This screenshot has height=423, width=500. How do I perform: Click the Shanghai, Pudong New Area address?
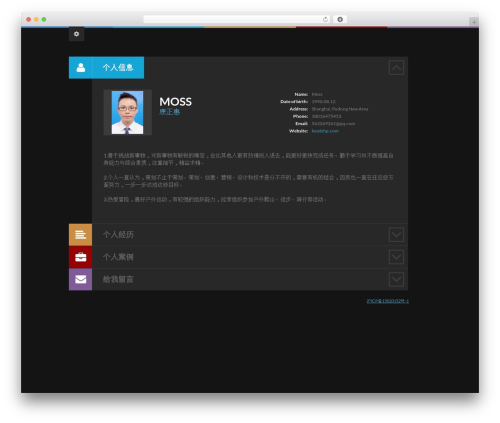pos(340,109)
